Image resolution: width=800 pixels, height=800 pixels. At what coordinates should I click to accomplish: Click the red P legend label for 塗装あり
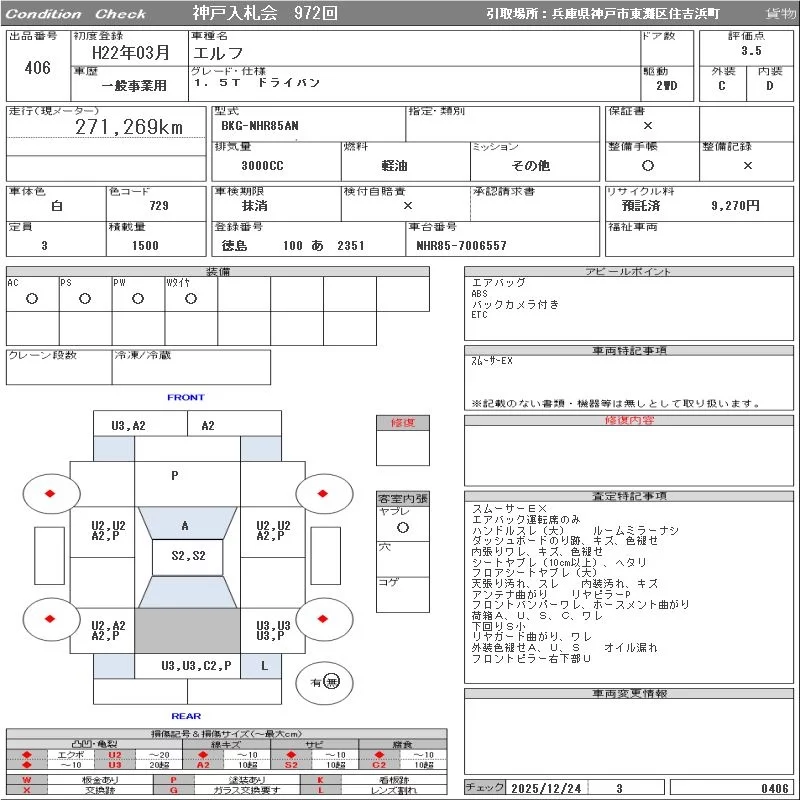[173, 780]
